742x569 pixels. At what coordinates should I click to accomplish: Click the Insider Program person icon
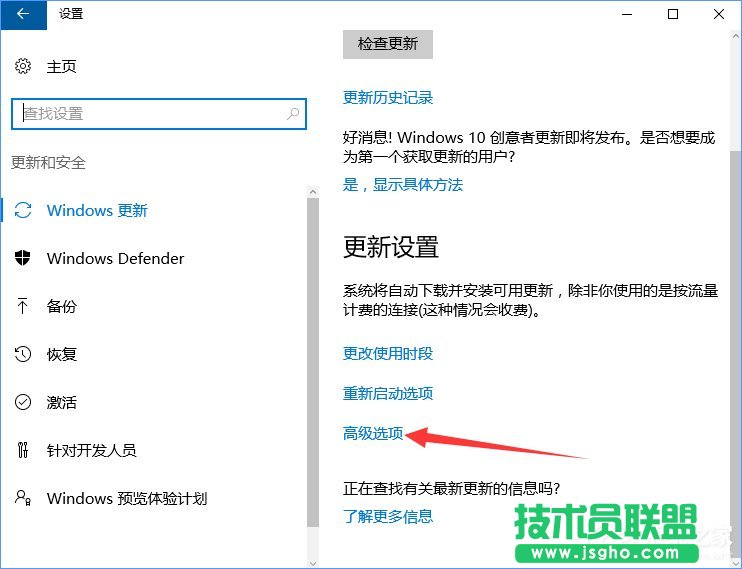tap(23, 498)
